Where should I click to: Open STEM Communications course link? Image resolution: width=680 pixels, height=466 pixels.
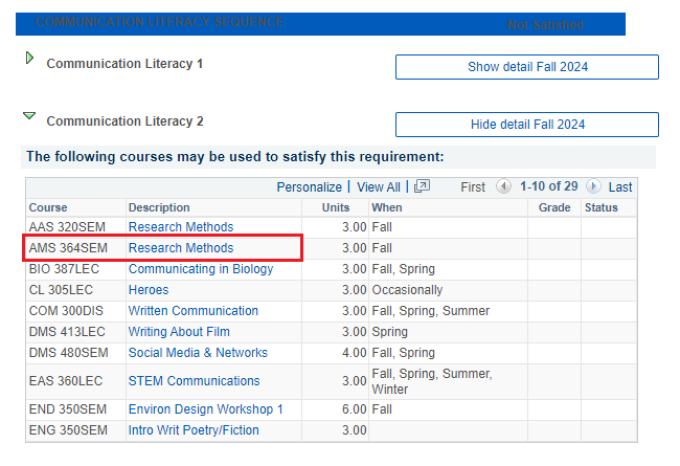click(193, 381)
